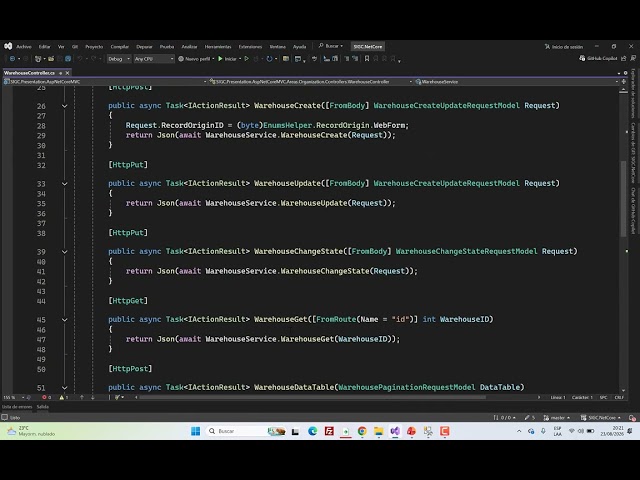640x480 pixels.
Task: Open the Compilar menu
Action: coord(120,47)
